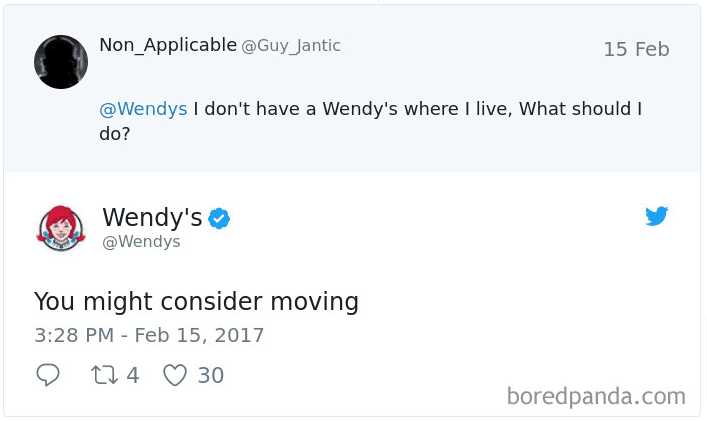Like the tweet with the heart icon
The width and height of the screenshot is (707, 421).
(175, 375)
